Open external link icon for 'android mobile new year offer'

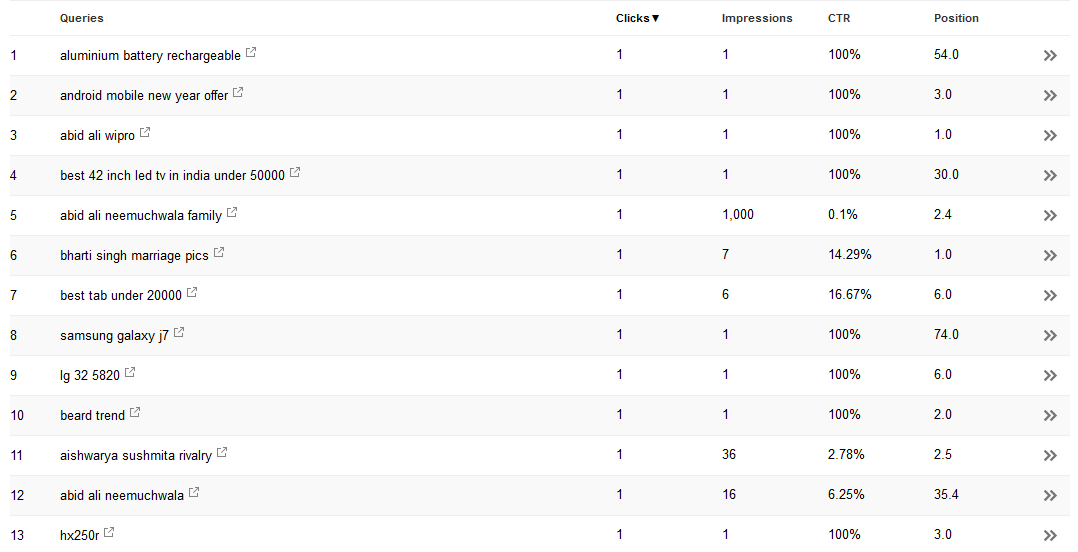(238, 93)
